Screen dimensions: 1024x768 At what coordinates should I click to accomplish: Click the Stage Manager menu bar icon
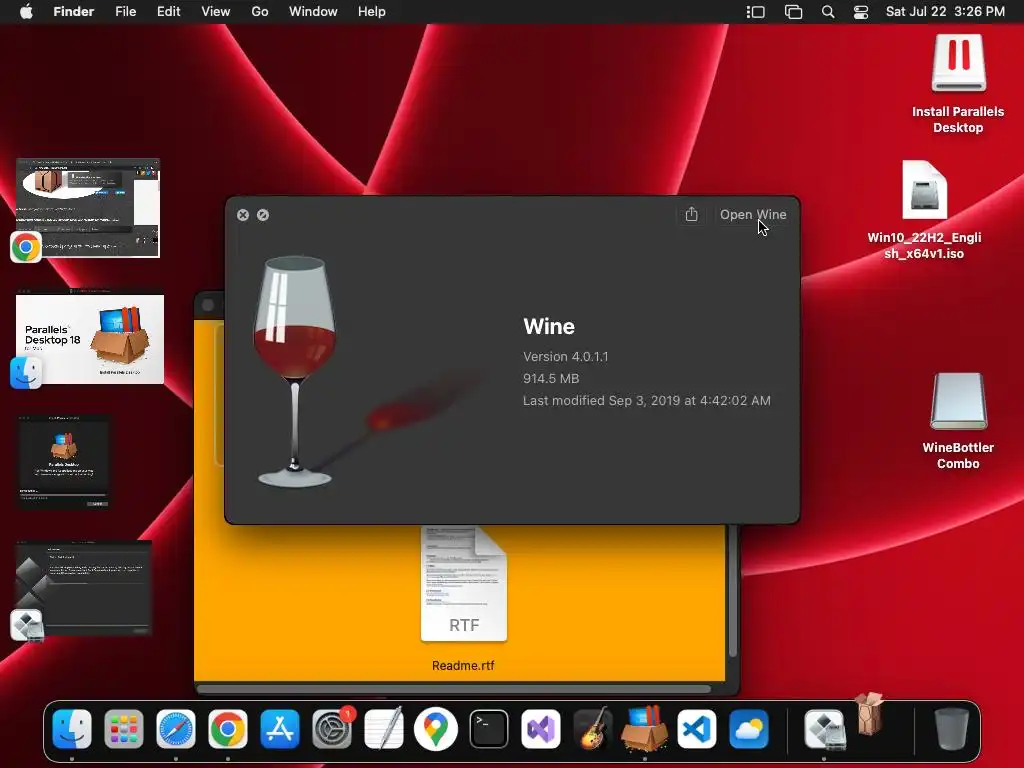click(756, 12)
